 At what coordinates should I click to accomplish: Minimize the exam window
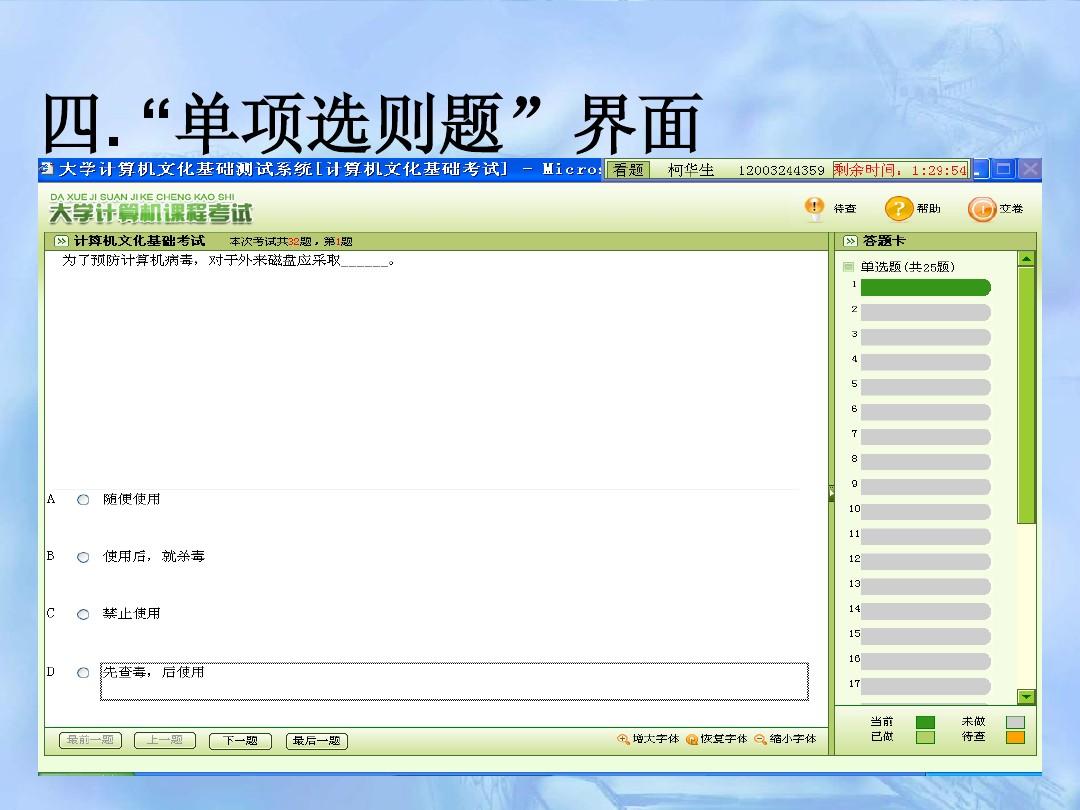pyautogui.click(x=981, y=169)
